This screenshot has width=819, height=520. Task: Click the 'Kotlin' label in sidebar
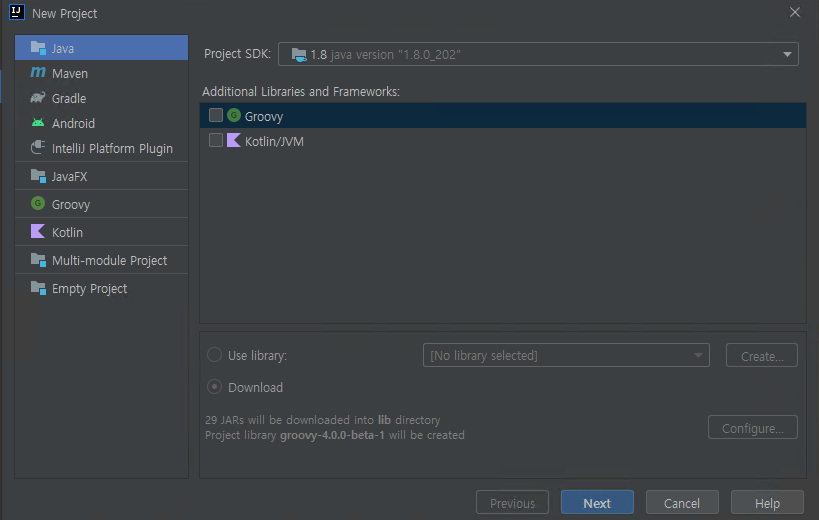point(67,232)
